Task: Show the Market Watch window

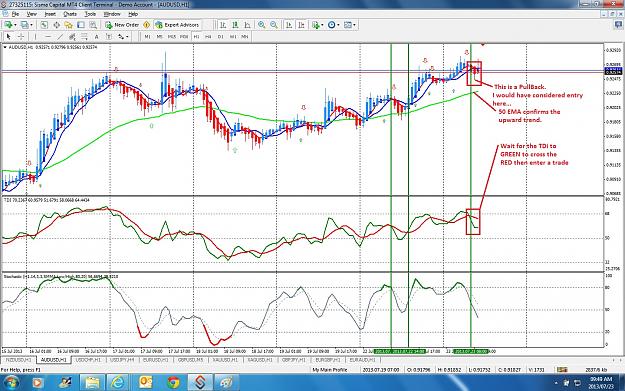Action: (44, 25)
